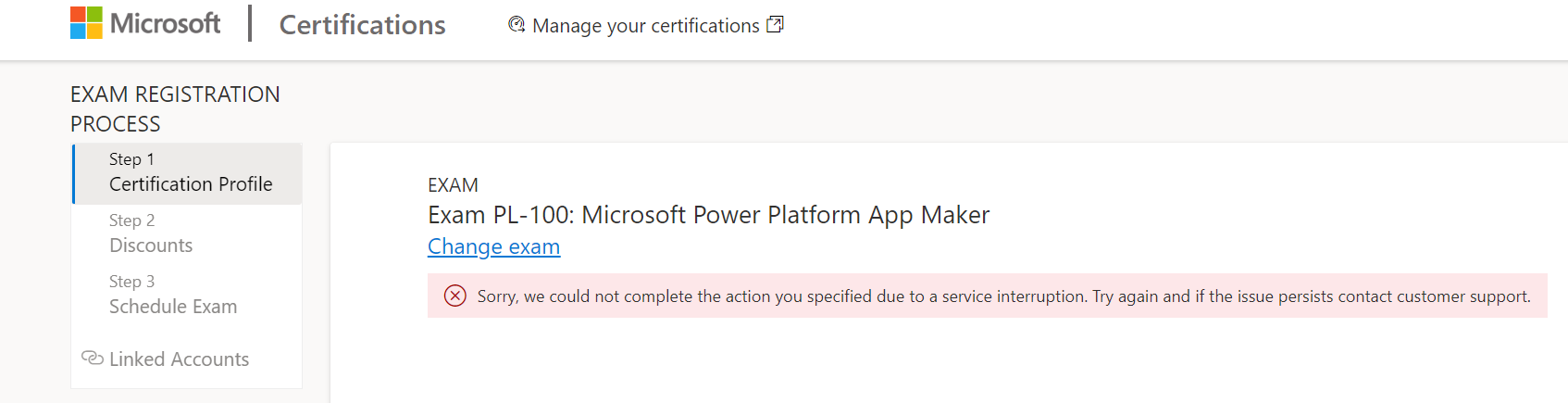Viewport: 1568px width, 403px height.
Task: Click the headset icon beside Manage certifications
Action: click(x=516, y=25)
